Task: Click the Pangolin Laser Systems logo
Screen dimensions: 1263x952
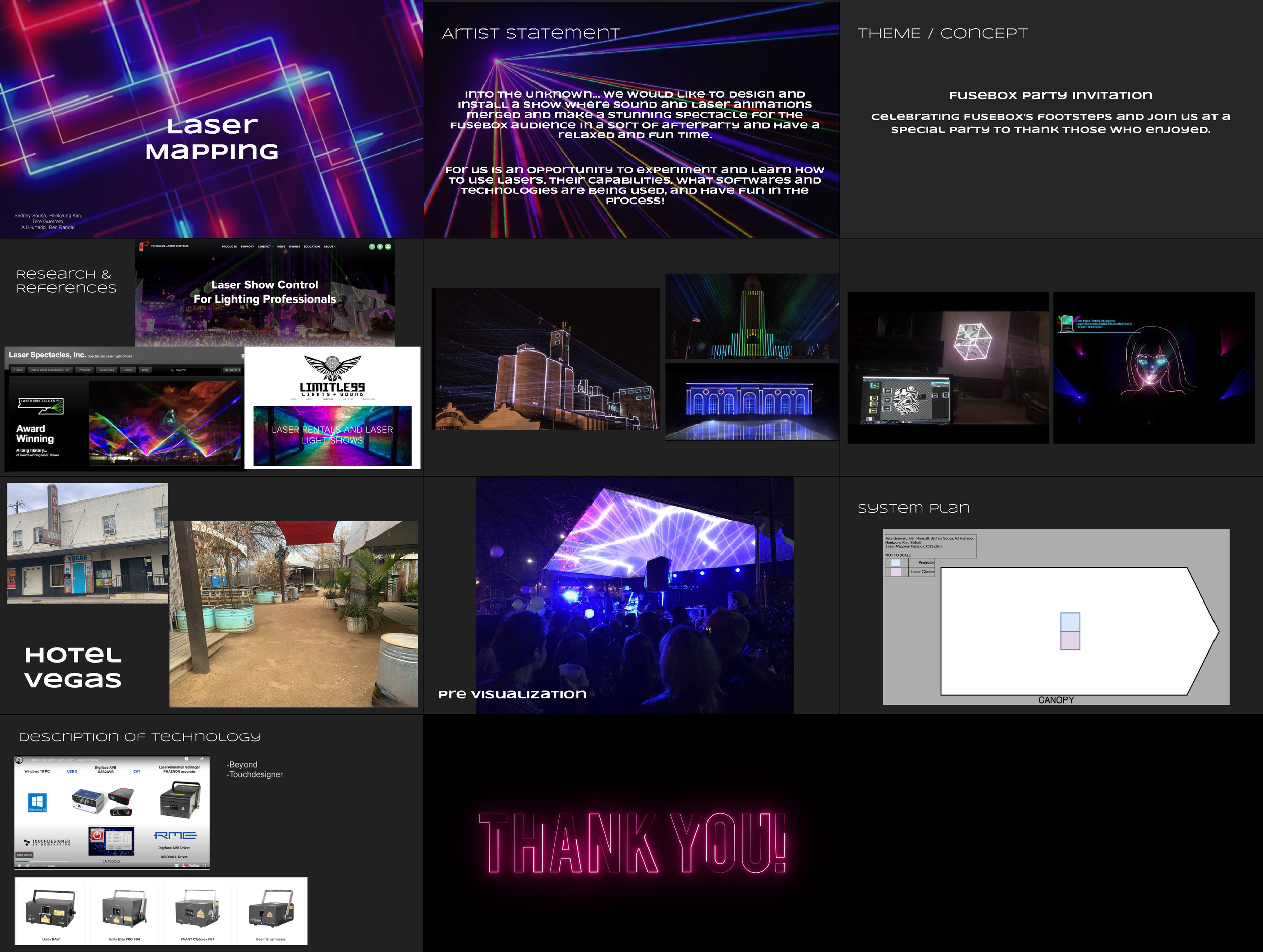Action: point(164,246)
